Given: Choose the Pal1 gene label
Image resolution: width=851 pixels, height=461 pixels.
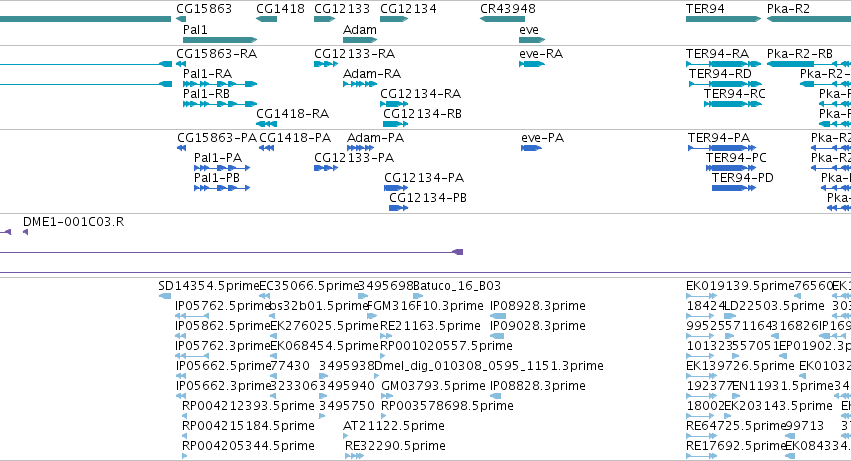Looking at the screenshot, I should click(195, 29).
